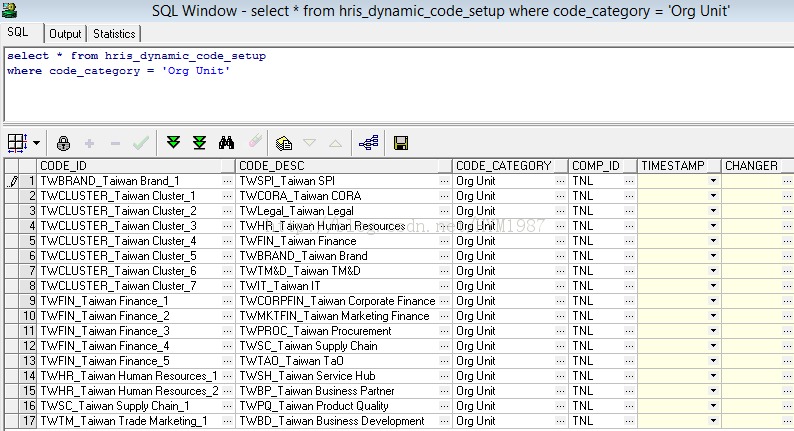Click ellipsis beside Org Unit in row 4

560,226
